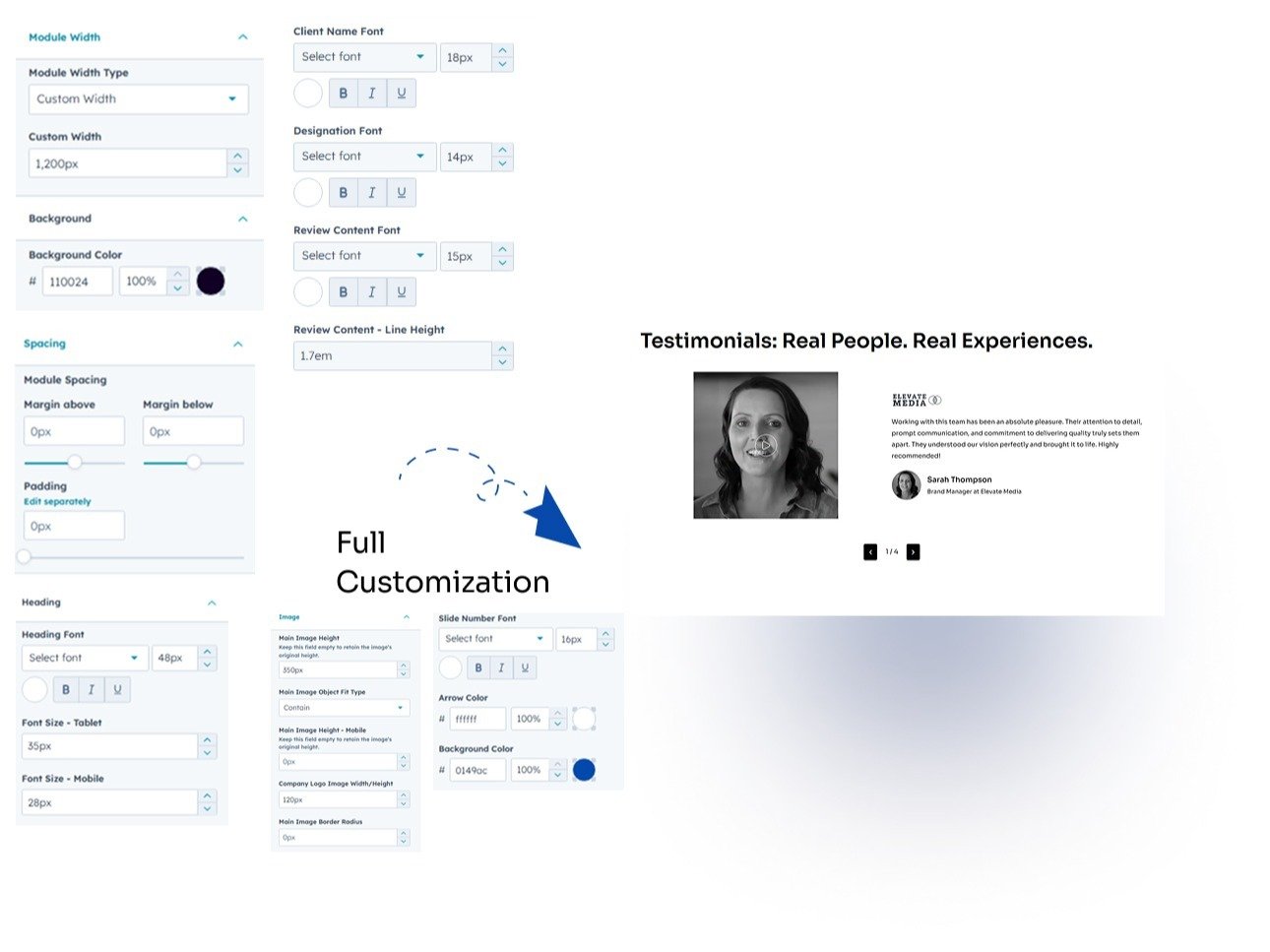Collapse the Module Width section
Viewport: 1270px width, 952px height.
242,37
